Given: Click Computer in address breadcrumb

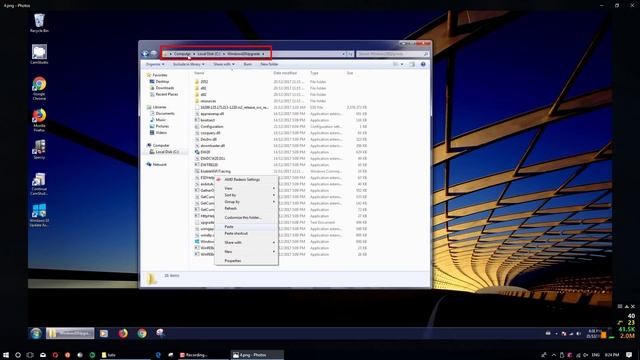Looking at the screenshot, I should tap(182, 54).
